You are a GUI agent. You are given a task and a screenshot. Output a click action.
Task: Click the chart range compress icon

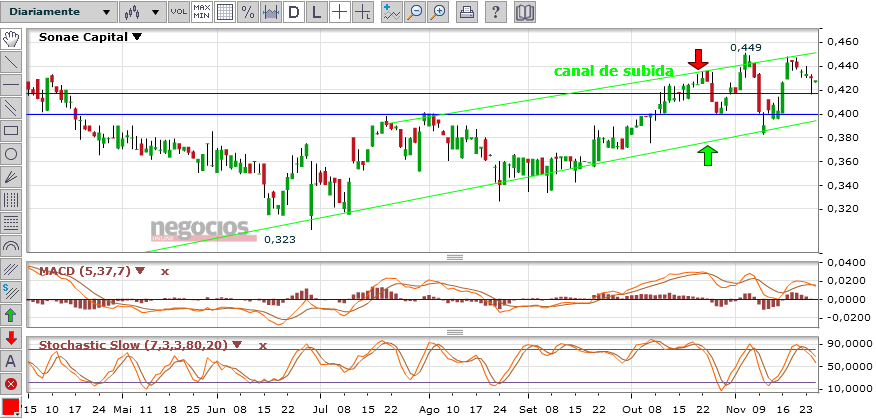coord(271,12)
